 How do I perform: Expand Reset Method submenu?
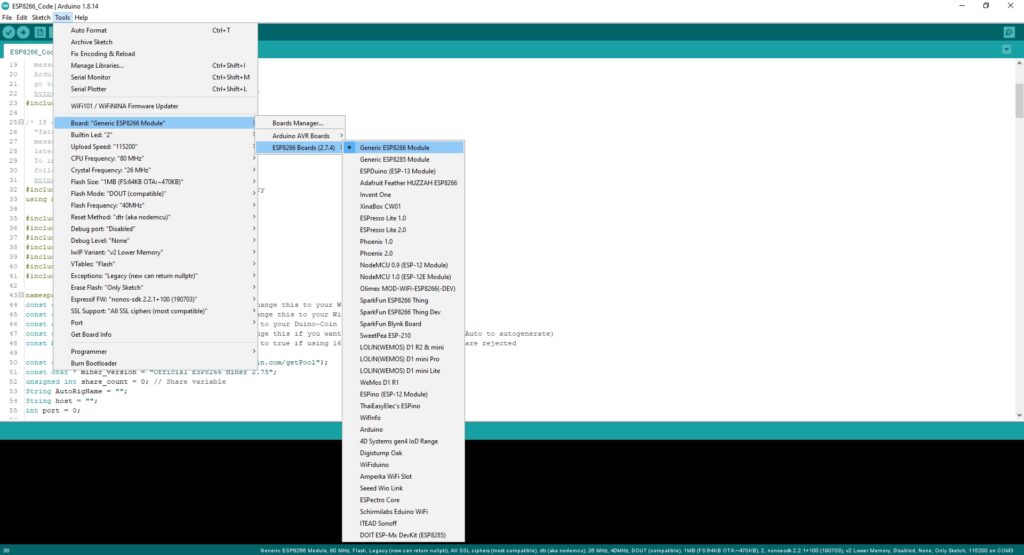[155, 217]
